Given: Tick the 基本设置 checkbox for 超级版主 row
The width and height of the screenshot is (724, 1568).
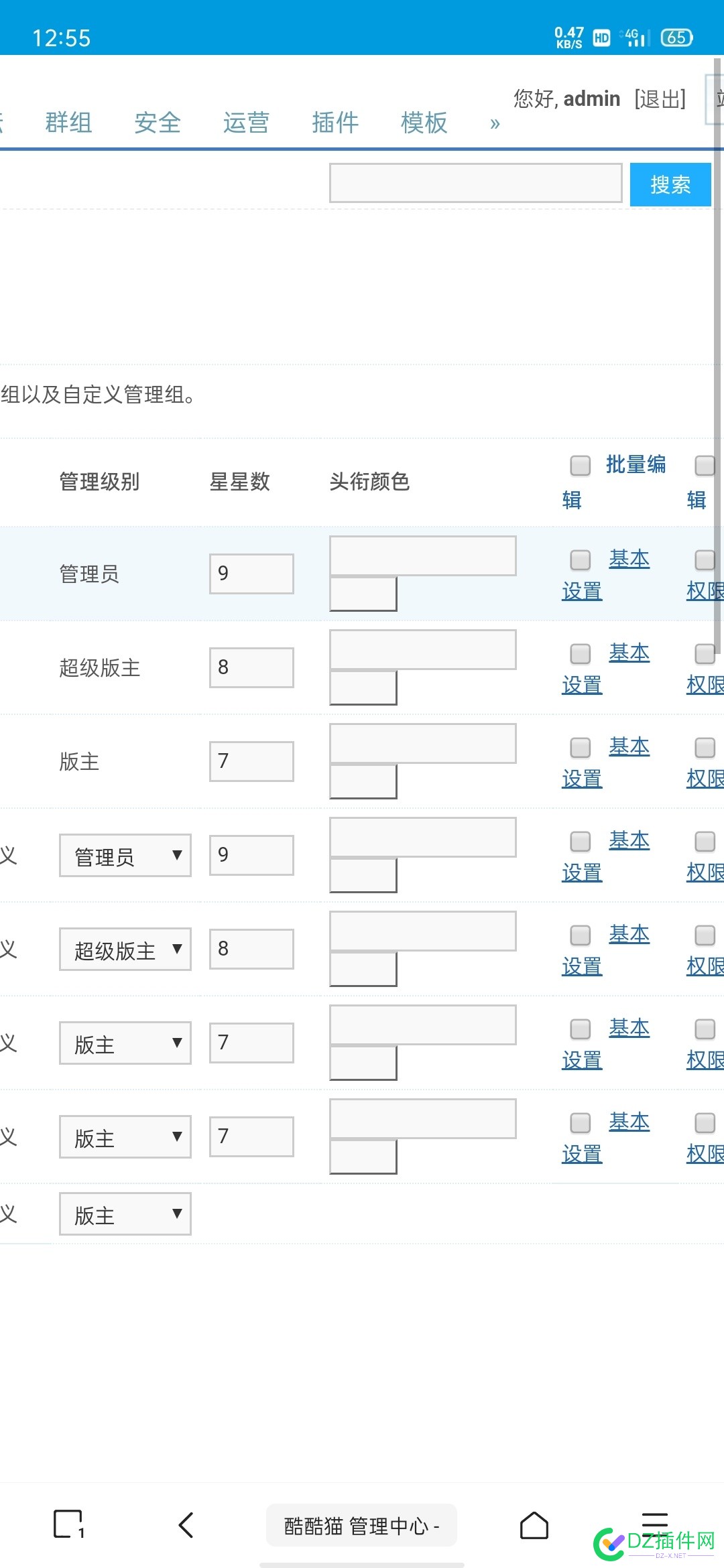Looking at the screenshot, I should coord(580,653).
